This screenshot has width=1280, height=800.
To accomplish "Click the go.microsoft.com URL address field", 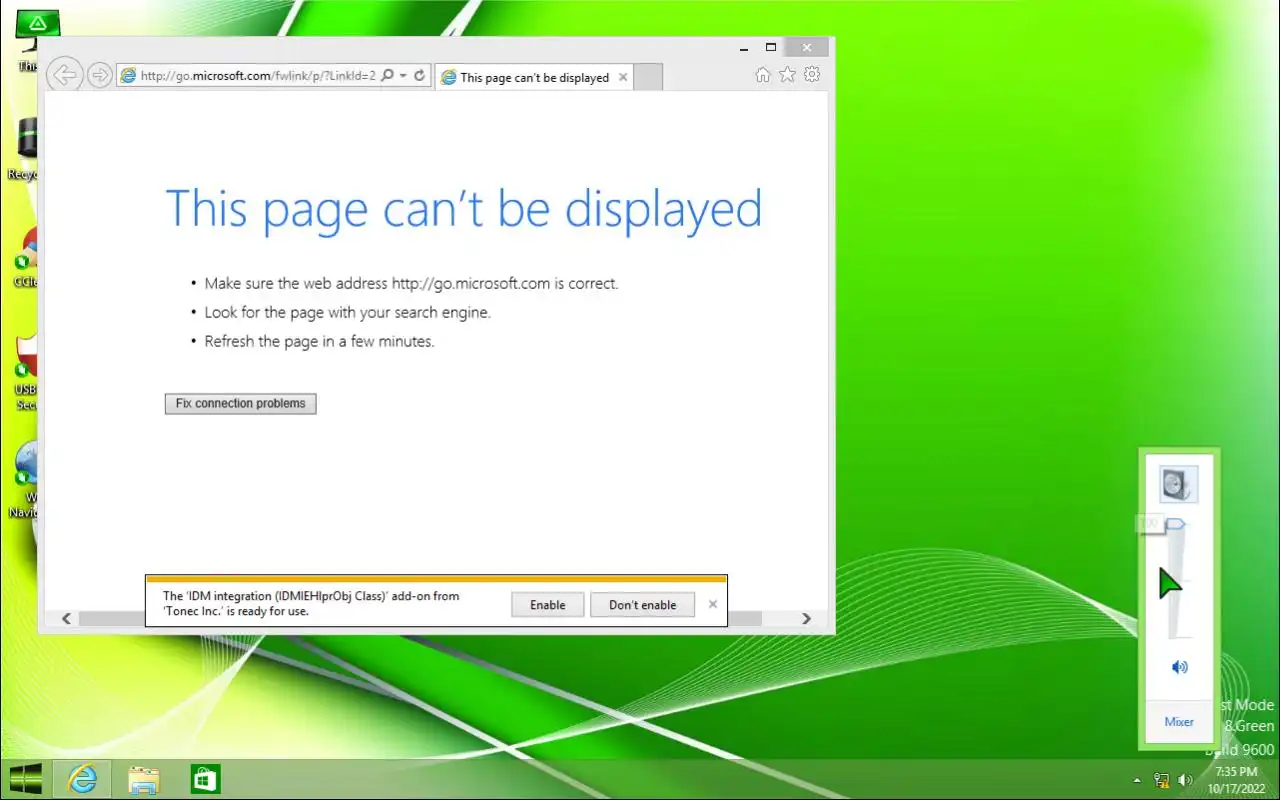I will tap(258, 76).
